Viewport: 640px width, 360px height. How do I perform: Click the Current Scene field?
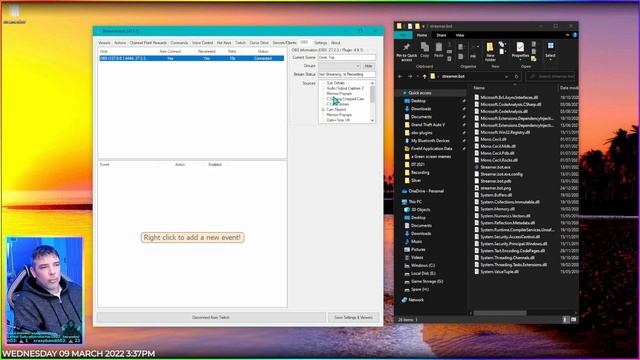coord(347,58)
